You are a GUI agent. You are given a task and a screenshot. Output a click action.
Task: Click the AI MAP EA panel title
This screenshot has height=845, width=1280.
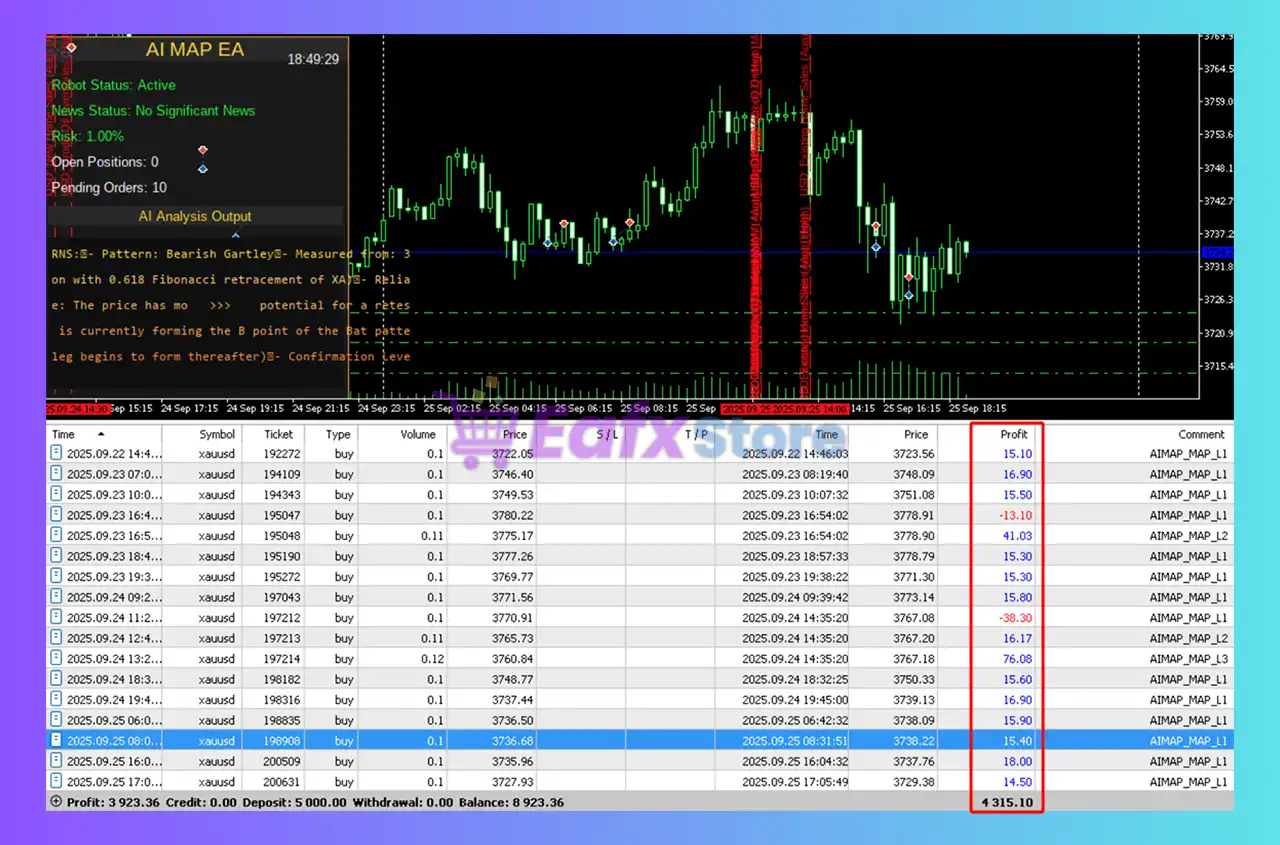194,50
